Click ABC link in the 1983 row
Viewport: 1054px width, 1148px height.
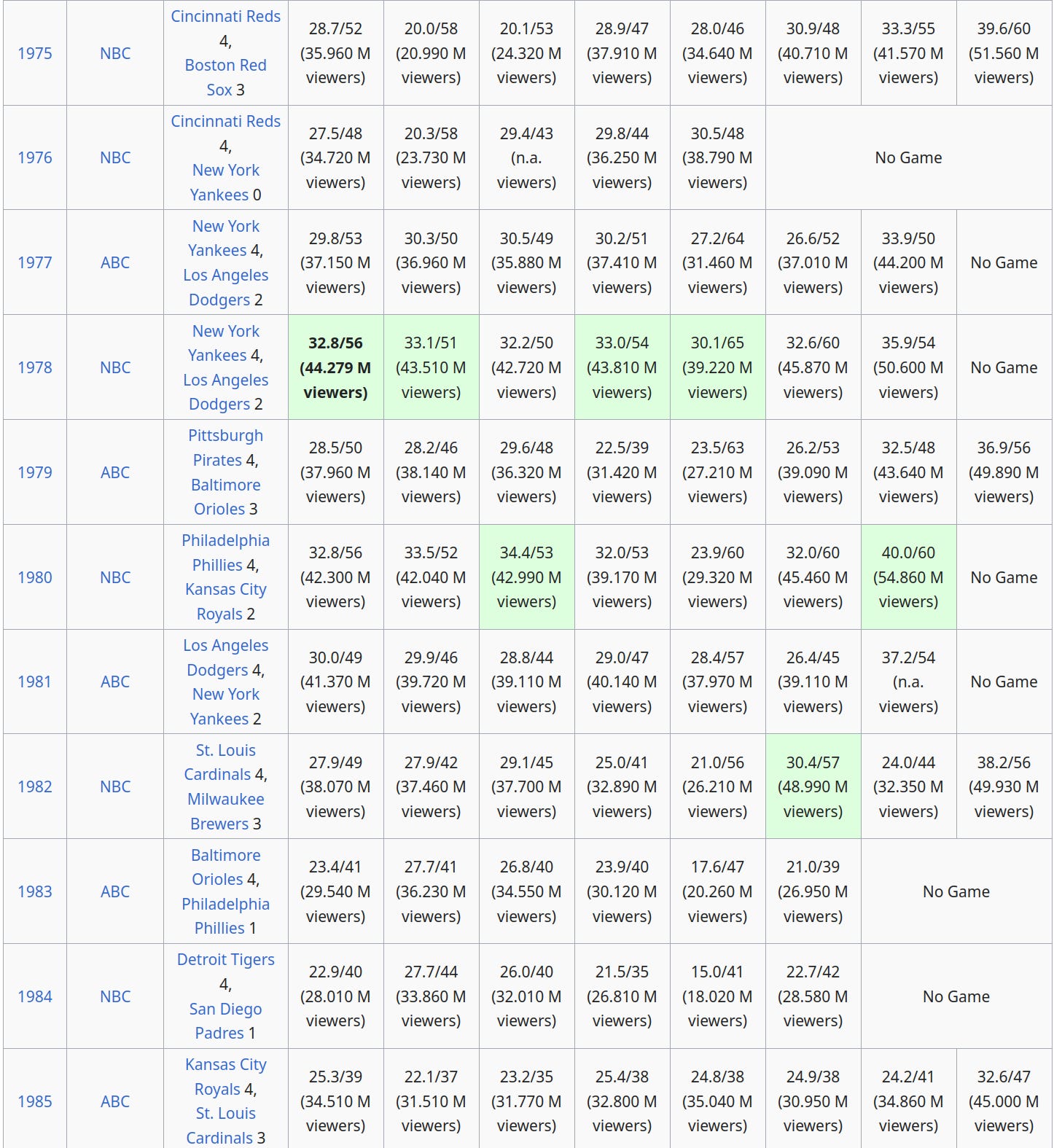(x=115, y=891)
